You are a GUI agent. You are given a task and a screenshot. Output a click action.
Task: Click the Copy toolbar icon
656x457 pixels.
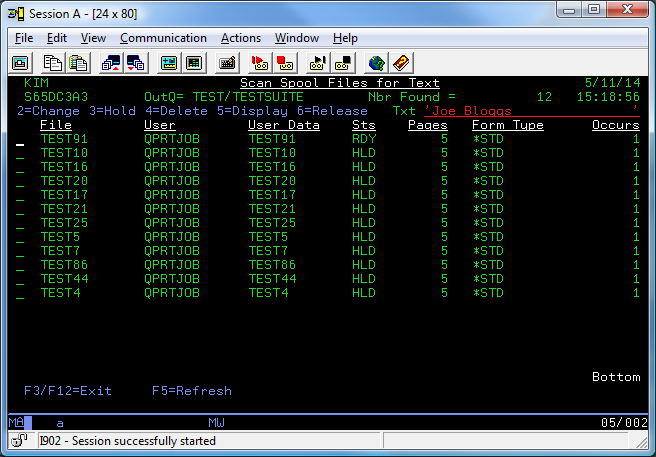pyautogui.click(x=52, y=62)
